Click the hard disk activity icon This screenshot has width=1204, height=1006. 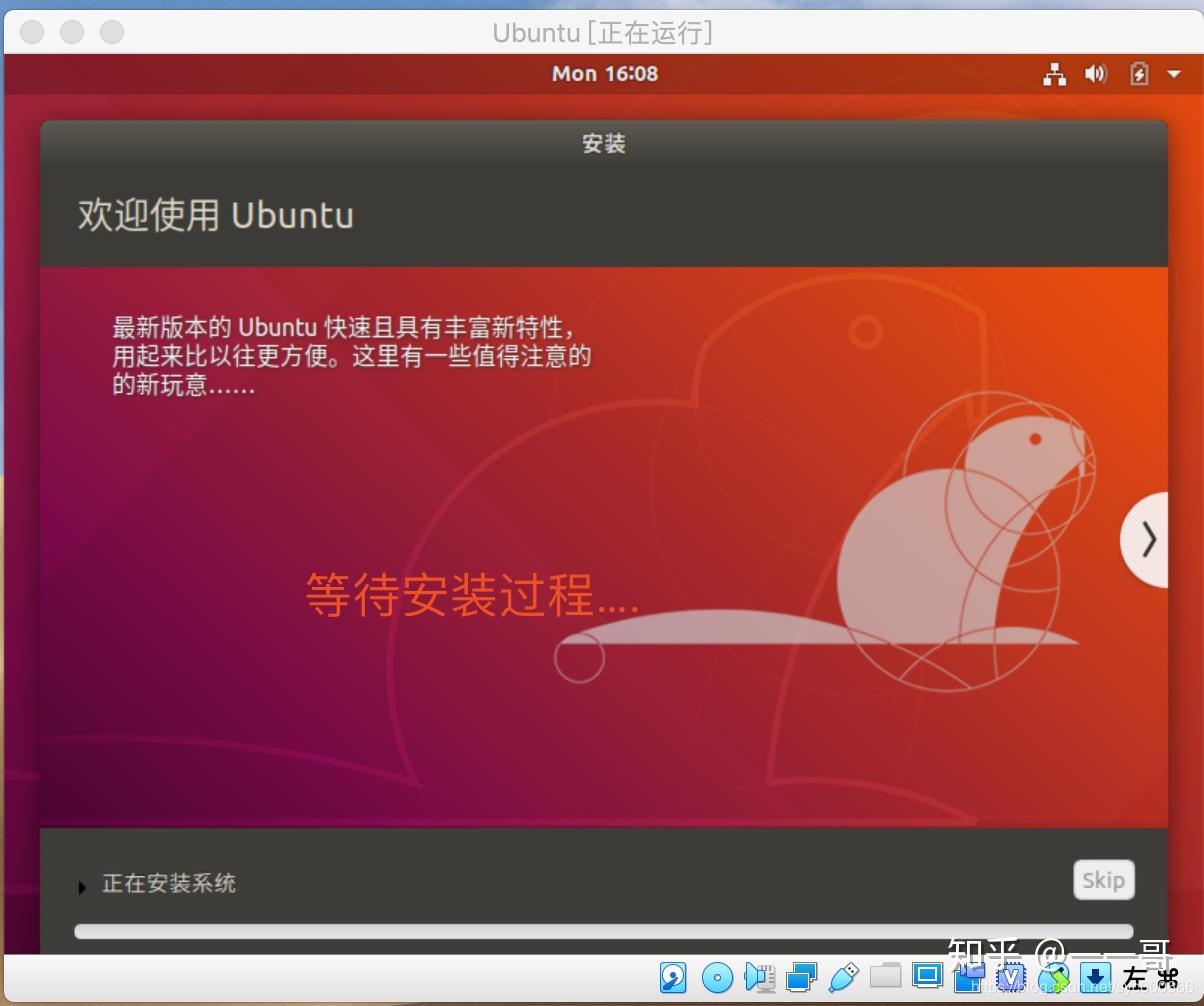coord(673,977)
